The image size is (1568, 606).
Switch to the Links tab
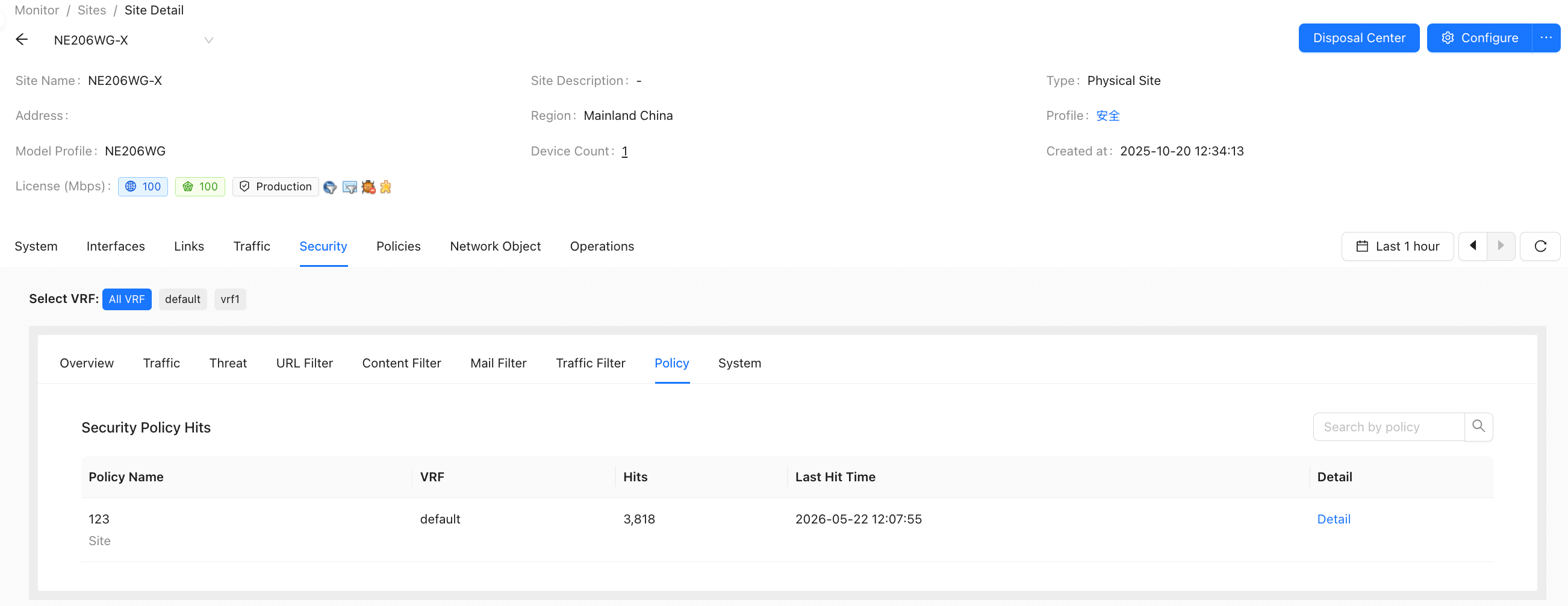pos(189,246)
